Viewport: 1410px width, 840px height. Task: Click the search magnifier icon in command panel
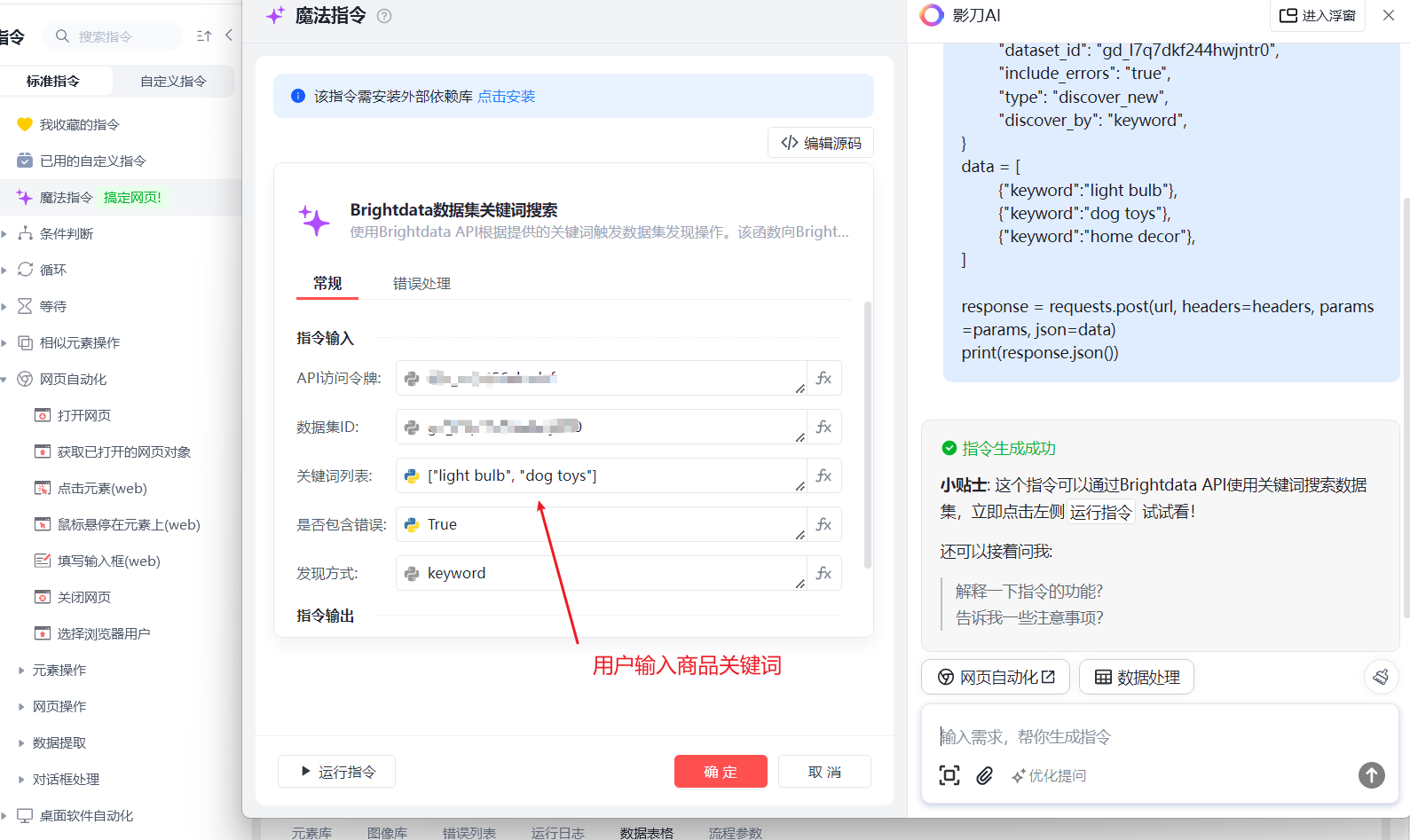pyautogui.click(x=62, y=36)
